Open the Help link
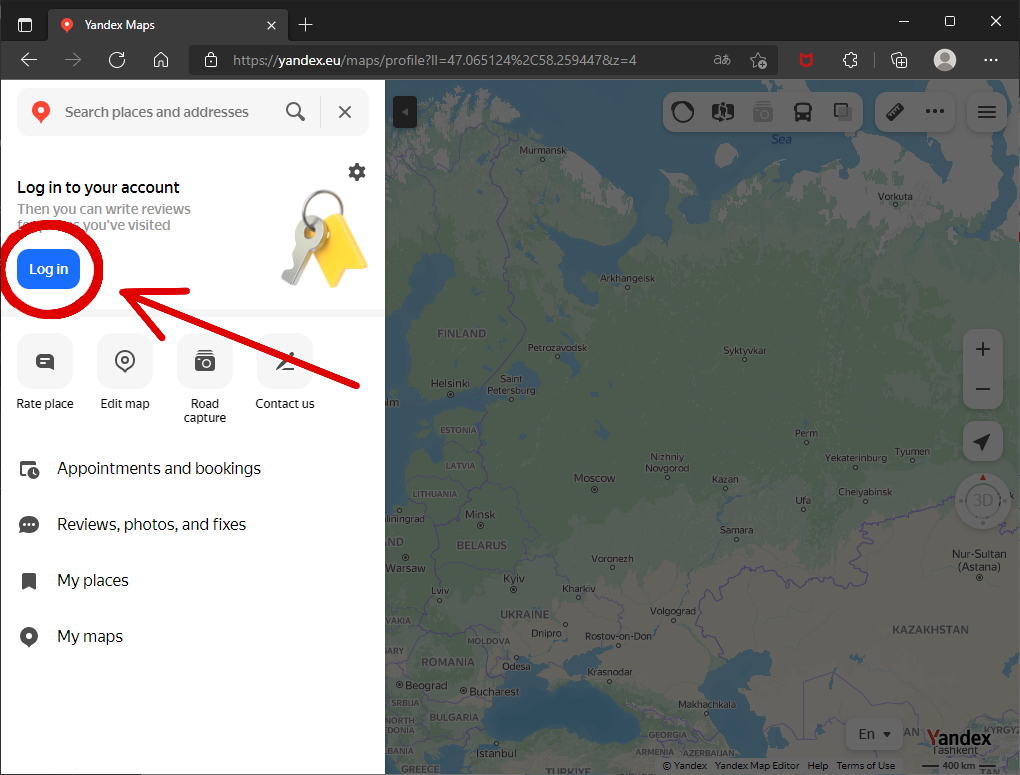1020x775 pixels. point(818,765)
